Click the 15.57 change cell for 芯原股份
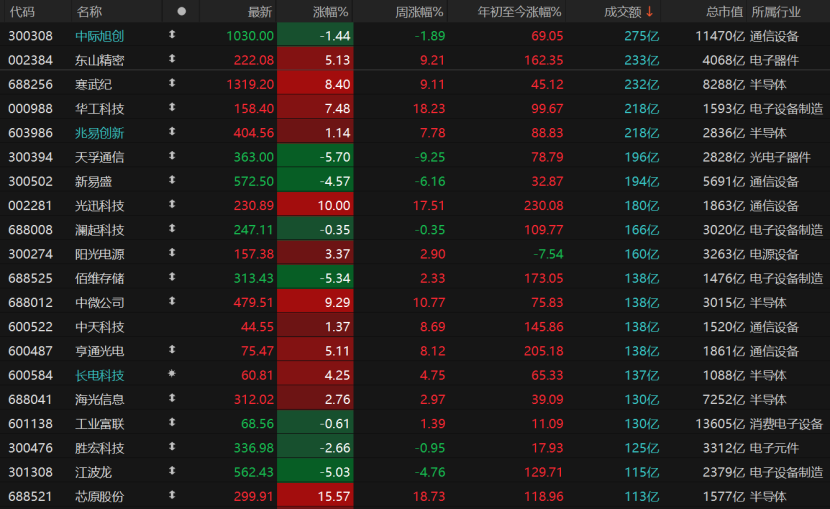 pos(315,496)
